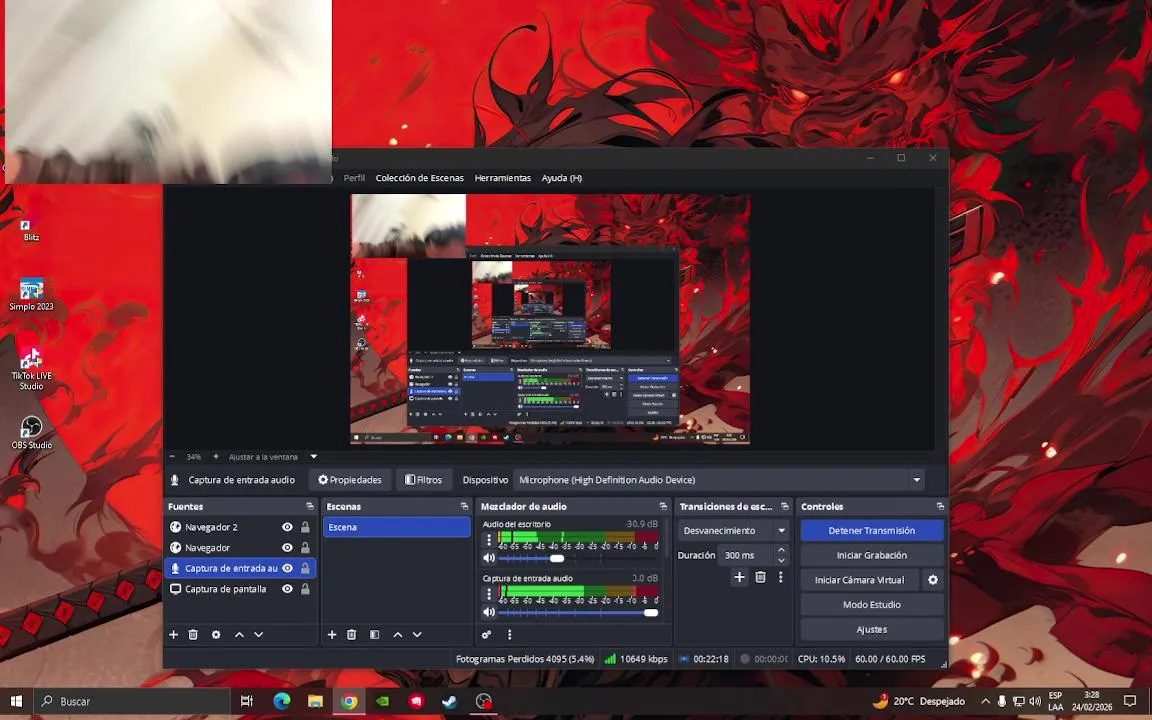Move scene down in Escenas panel

pos(417,635)
